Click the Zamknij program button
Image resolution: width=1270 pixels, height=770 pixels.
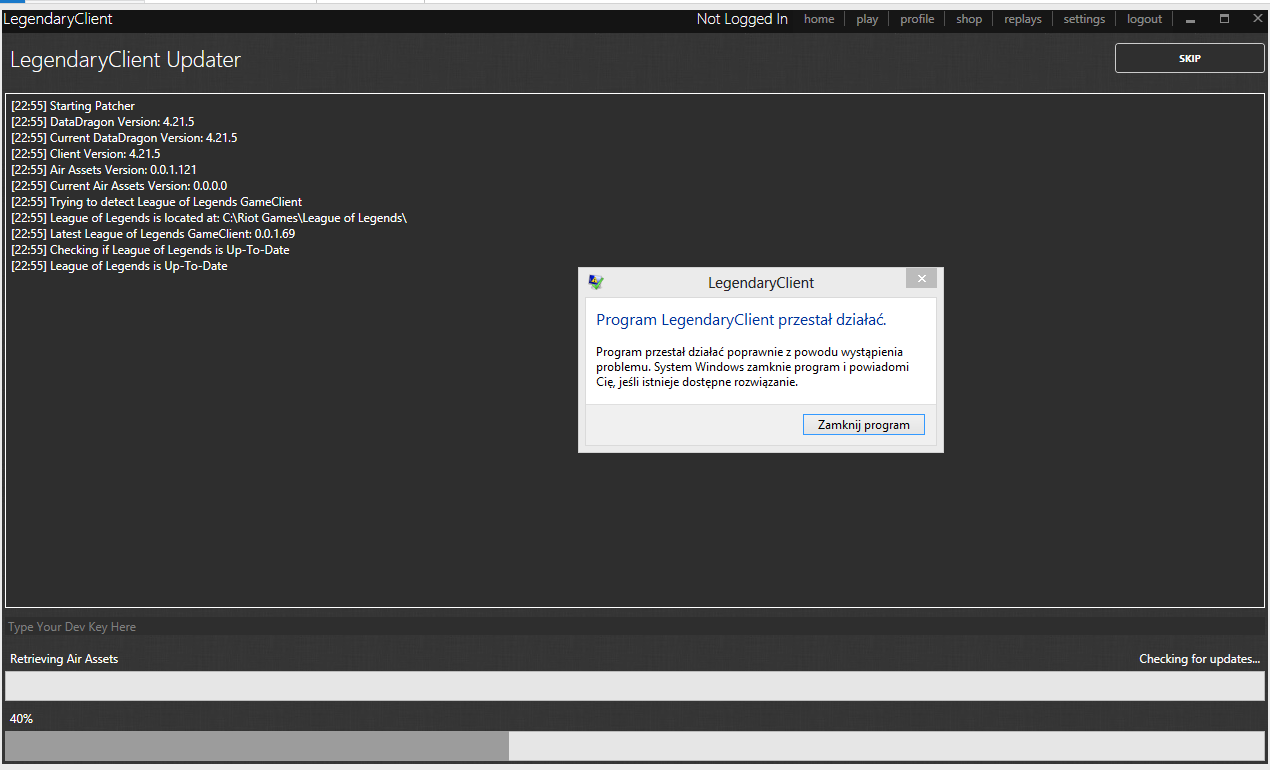[x=864, y=425]
